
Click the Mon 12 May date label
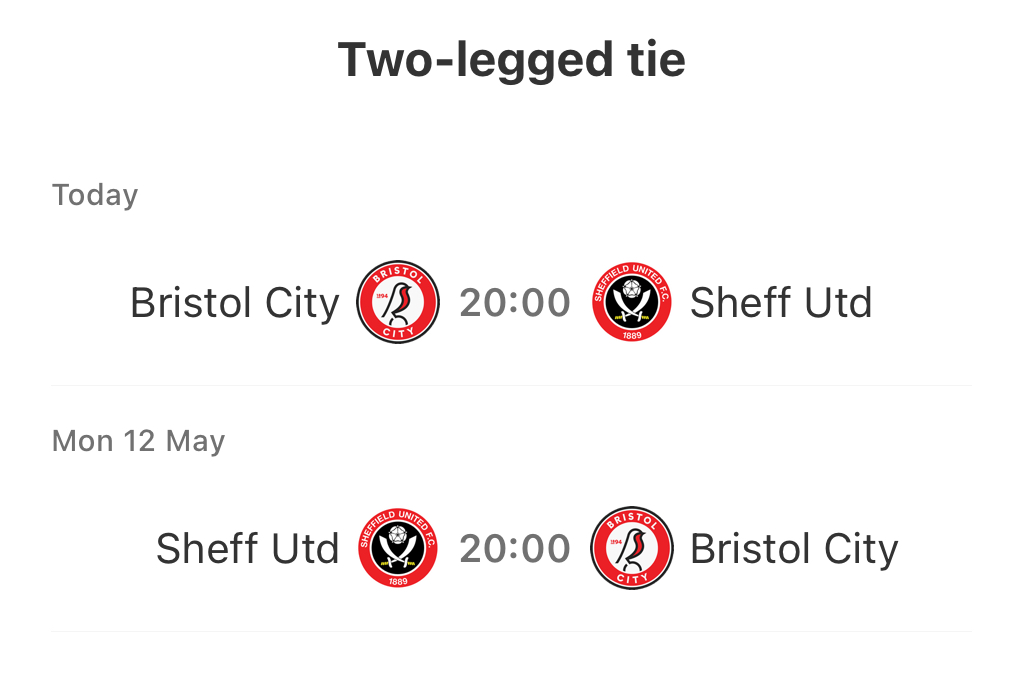click(138, 441)
